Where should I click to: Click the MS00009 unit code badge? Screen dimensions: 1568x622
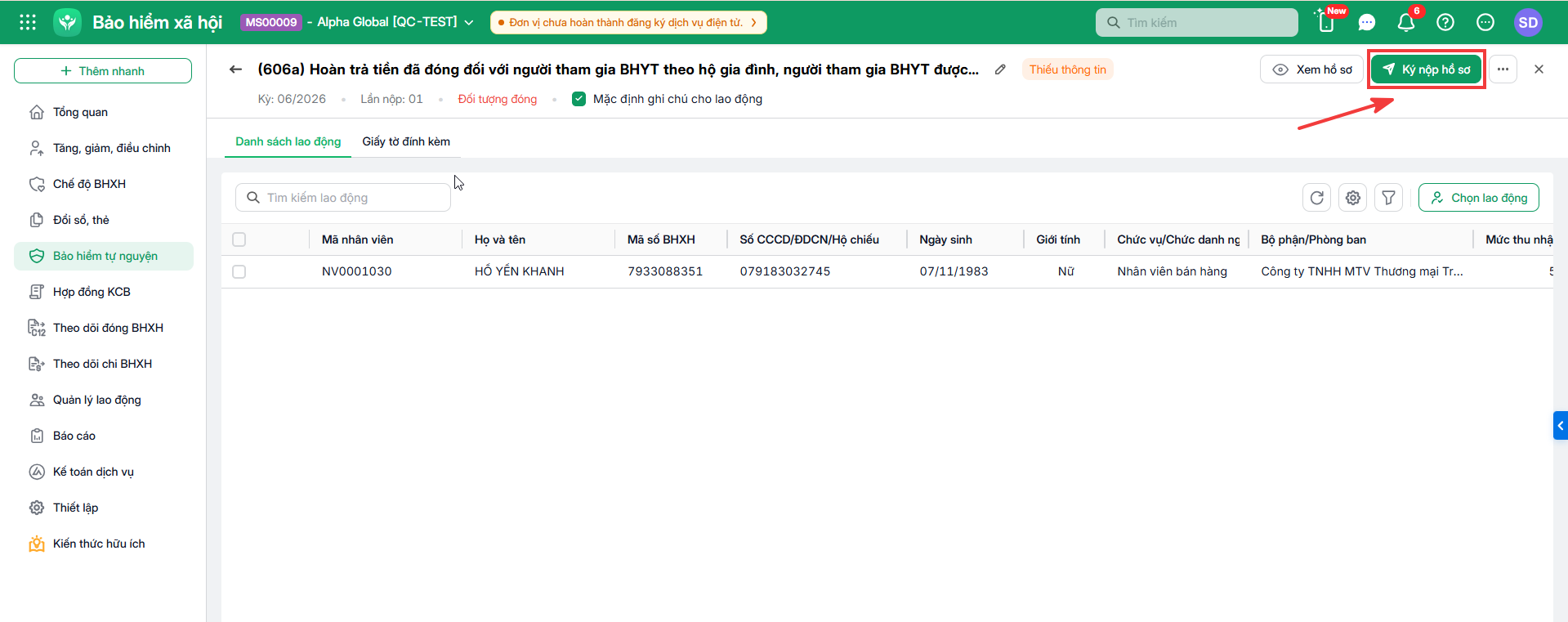(x=271, y=22)
